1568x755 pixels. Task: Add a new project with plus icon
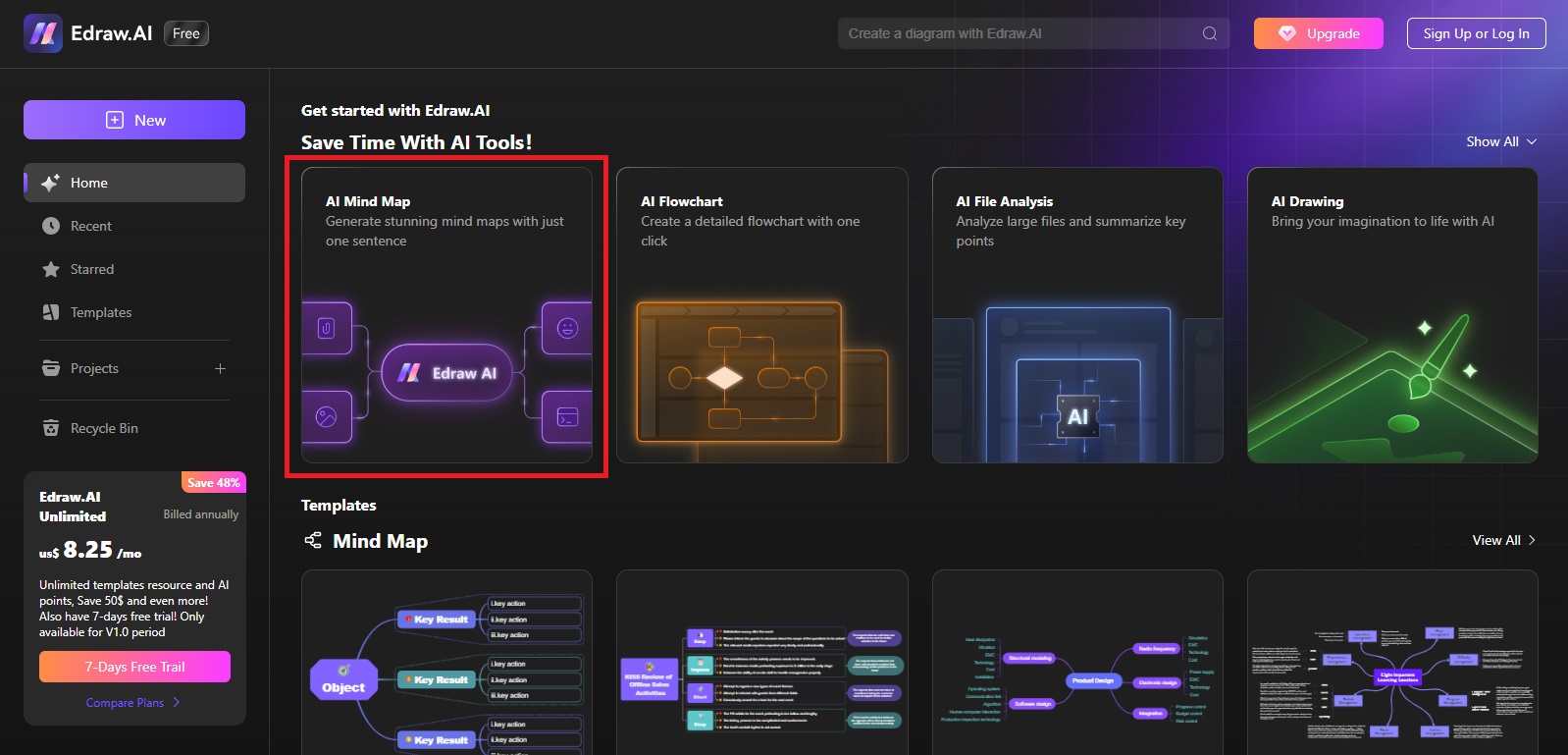pyautogui.click(x=220, y=368)
